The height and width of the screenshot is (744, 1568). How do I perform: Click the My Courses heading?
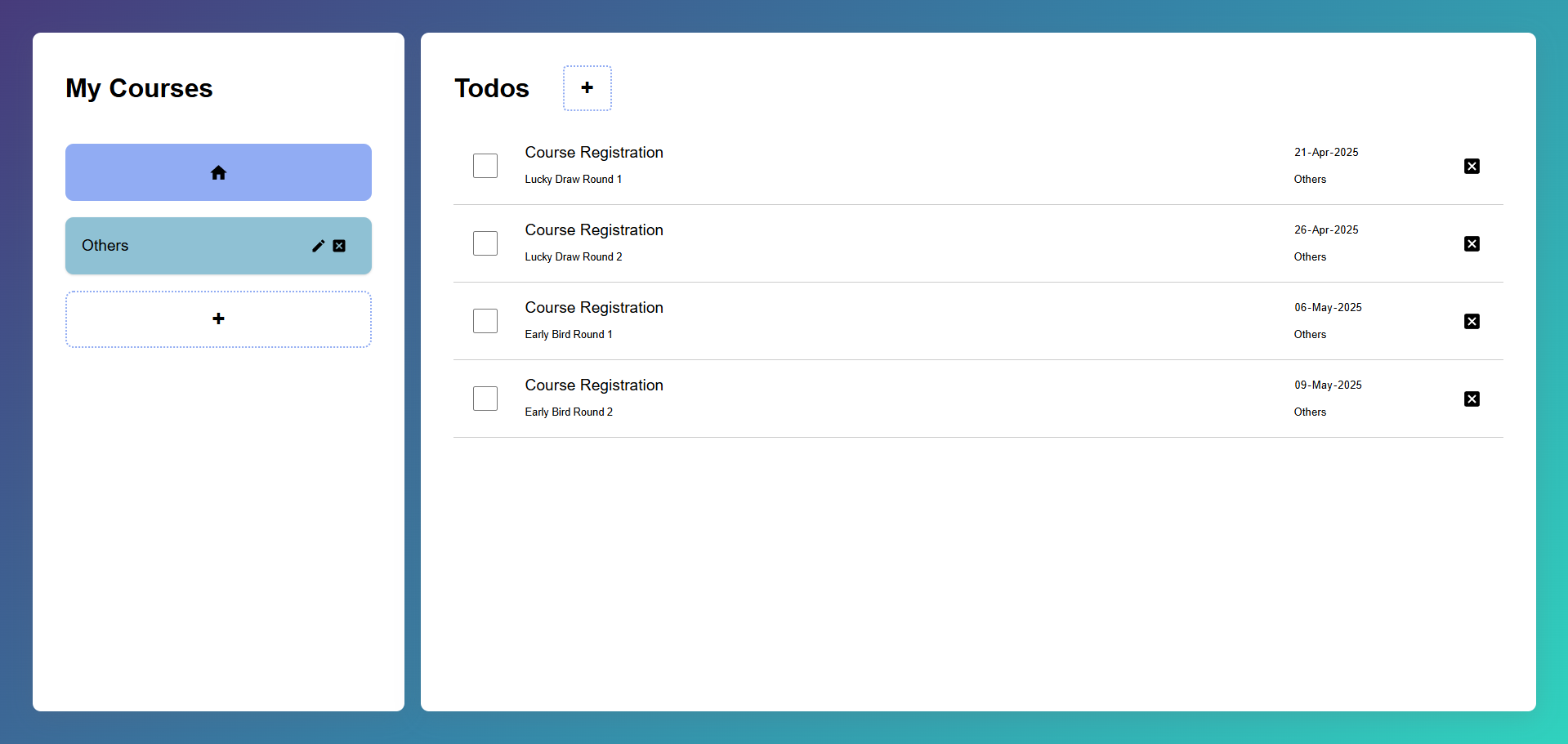click(x=139, y=88)
